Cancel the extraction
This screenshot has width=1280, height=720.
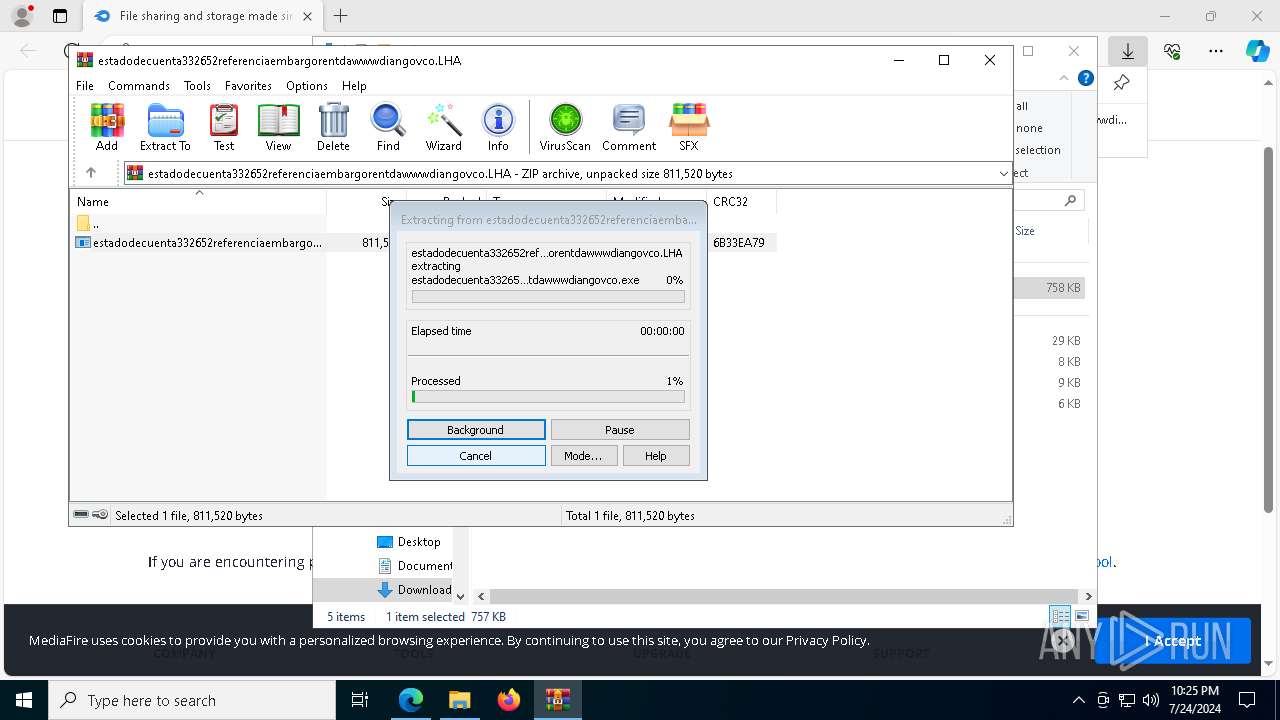pos(476,456)
